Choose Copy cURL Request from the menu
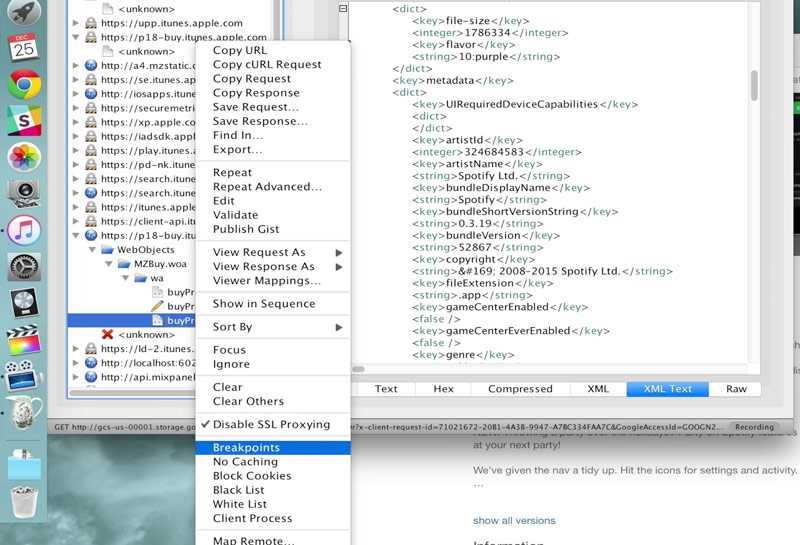 272,65
